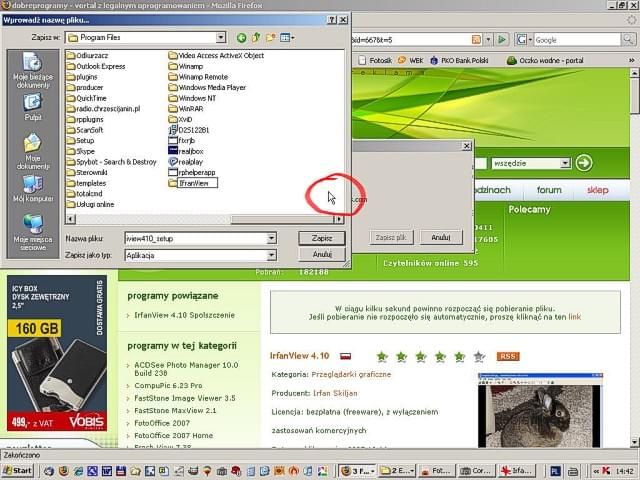Click the orange RSS badge next to the rating

point(508,356)
